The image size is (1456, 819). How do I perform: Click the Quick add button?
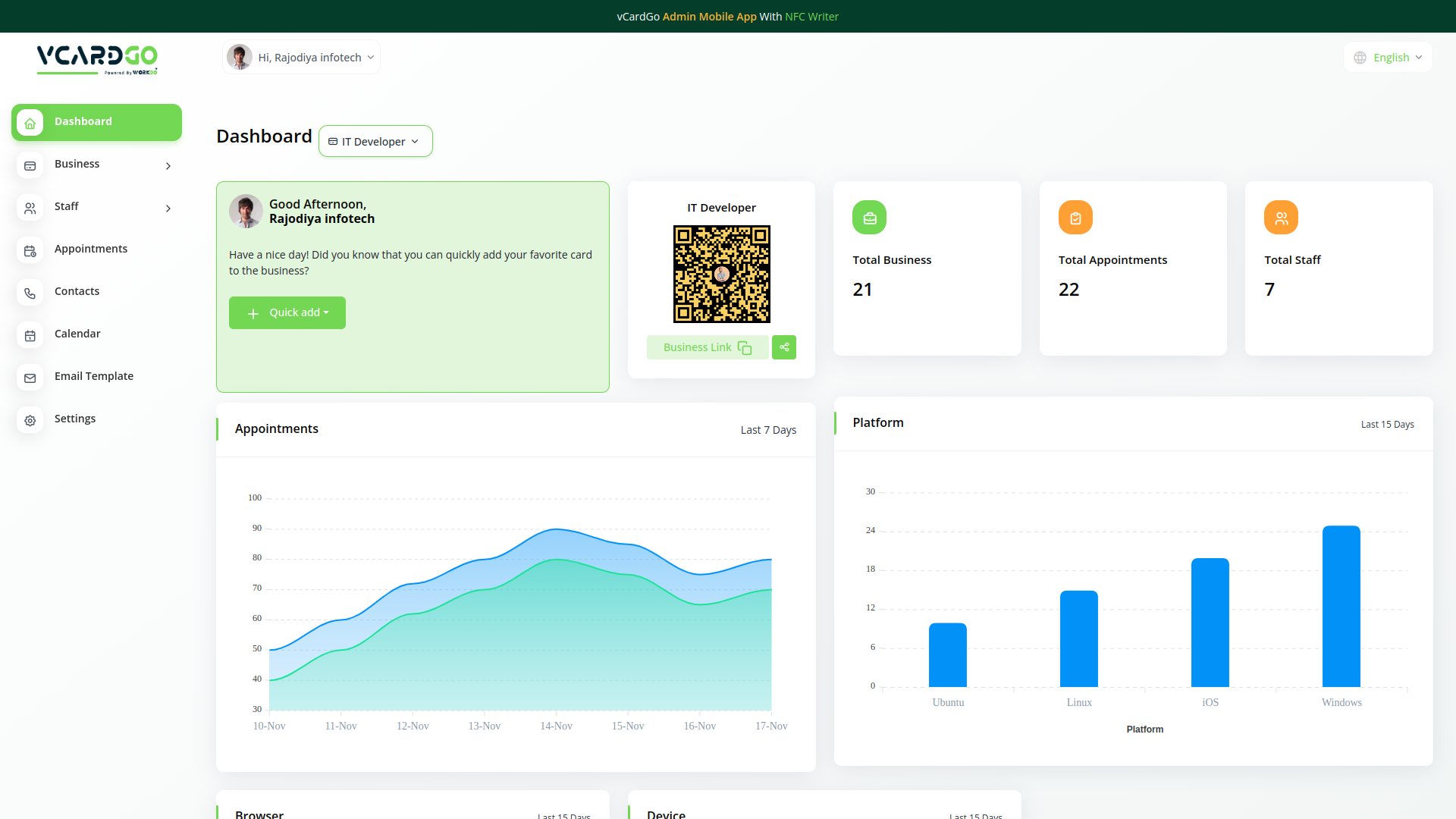[x=287, y=313]
